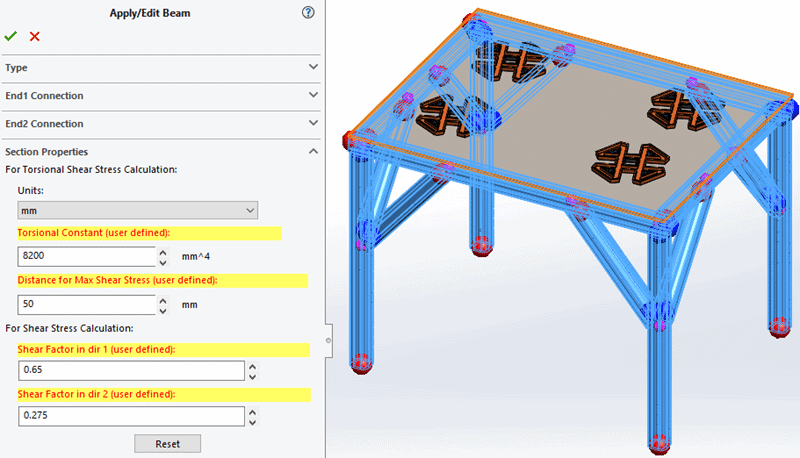Click the green checkmark to accept
The height and width of the screenshot is (458, 800).
point(11,36)
